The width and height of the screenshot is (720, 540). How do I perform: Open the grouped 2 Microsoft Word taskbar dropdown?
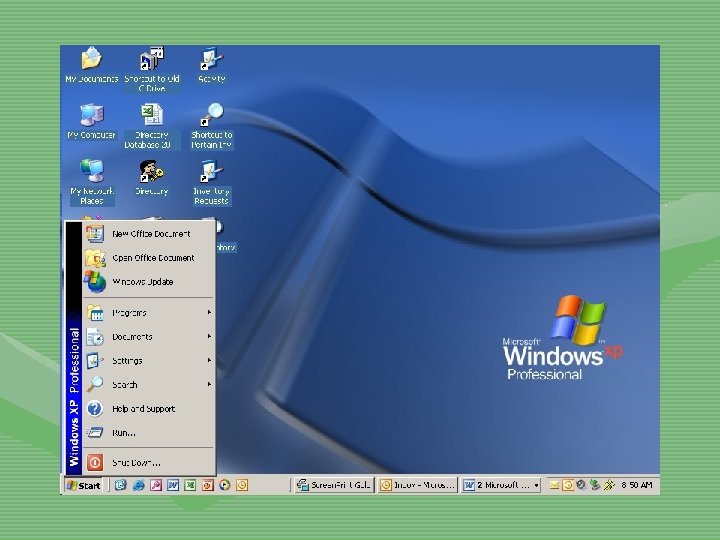501,485
